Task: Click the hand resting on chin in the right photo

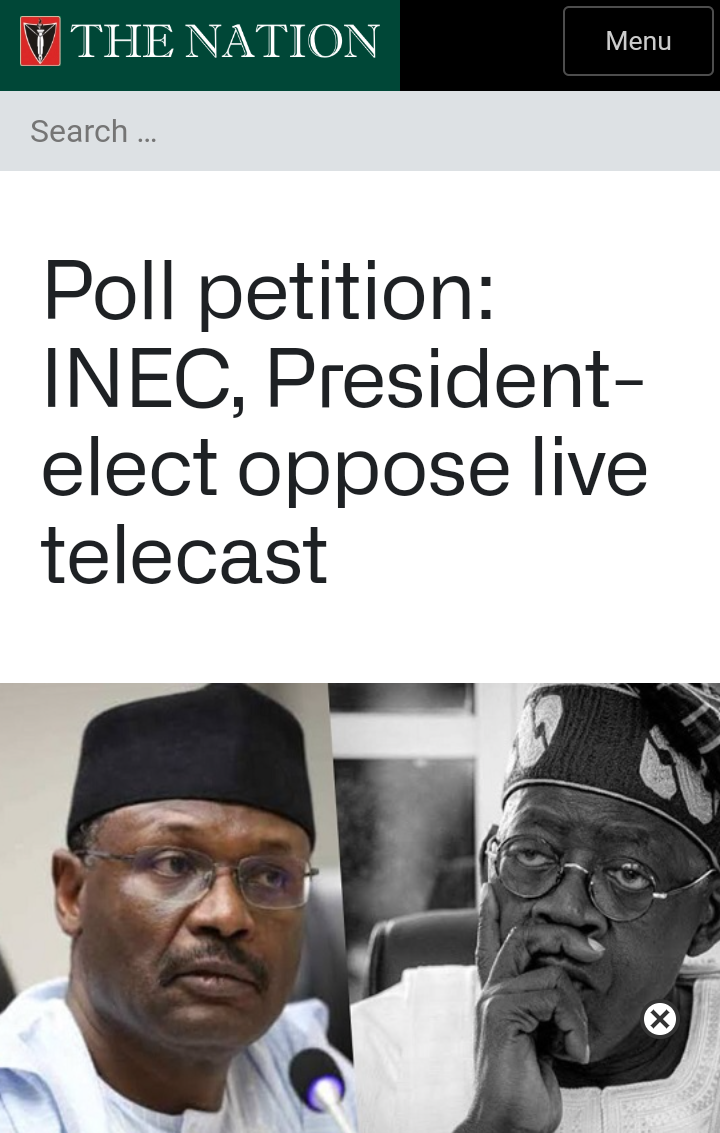Action: [531, 1012]
